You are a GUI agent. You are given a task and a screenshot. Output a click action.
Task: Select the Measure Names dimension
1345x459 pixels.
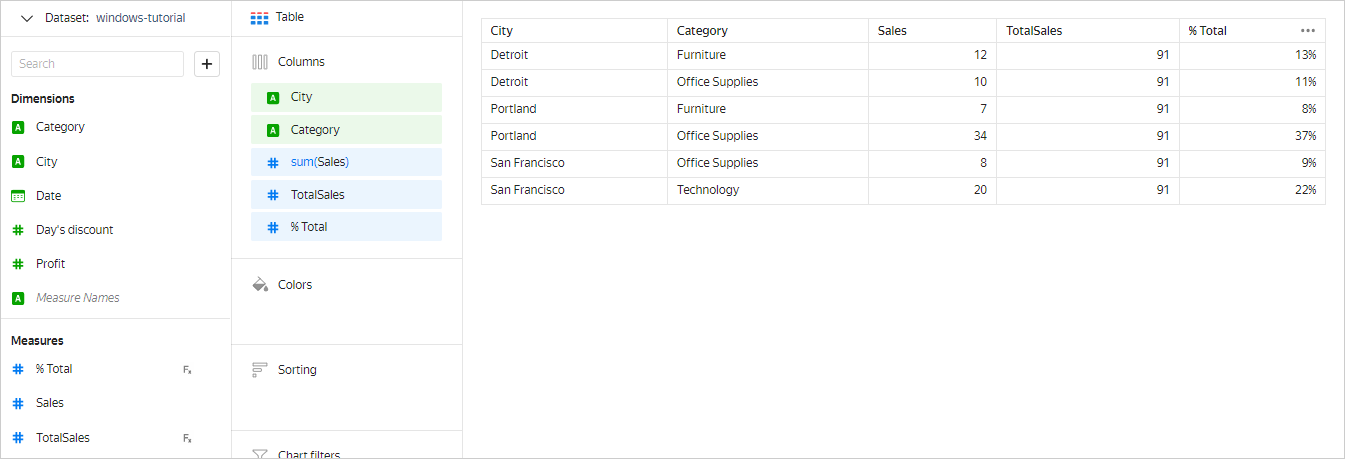77,298
